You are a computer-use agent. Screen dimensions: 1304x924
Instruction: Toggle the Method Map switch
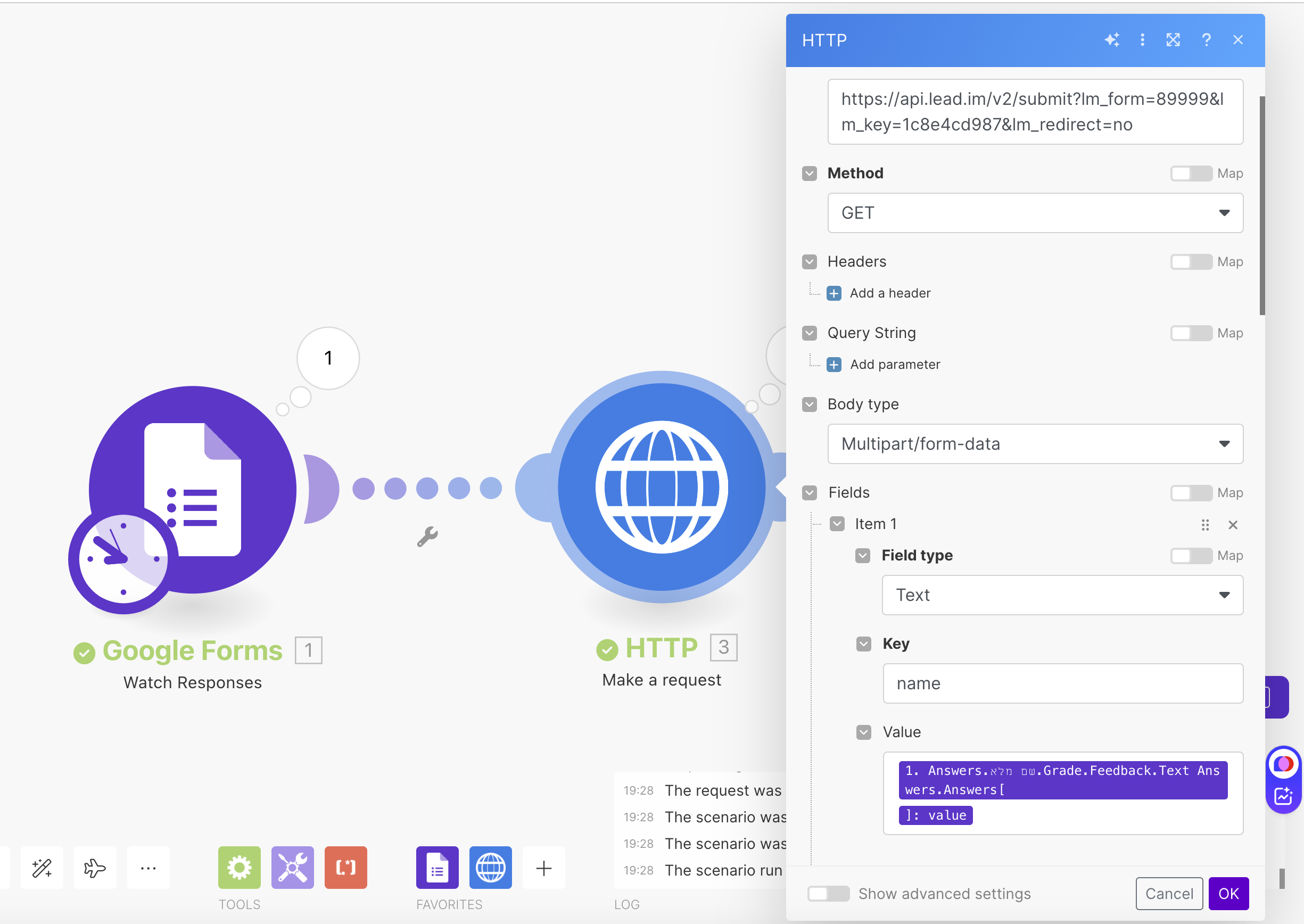click(x=1190, y=174)
